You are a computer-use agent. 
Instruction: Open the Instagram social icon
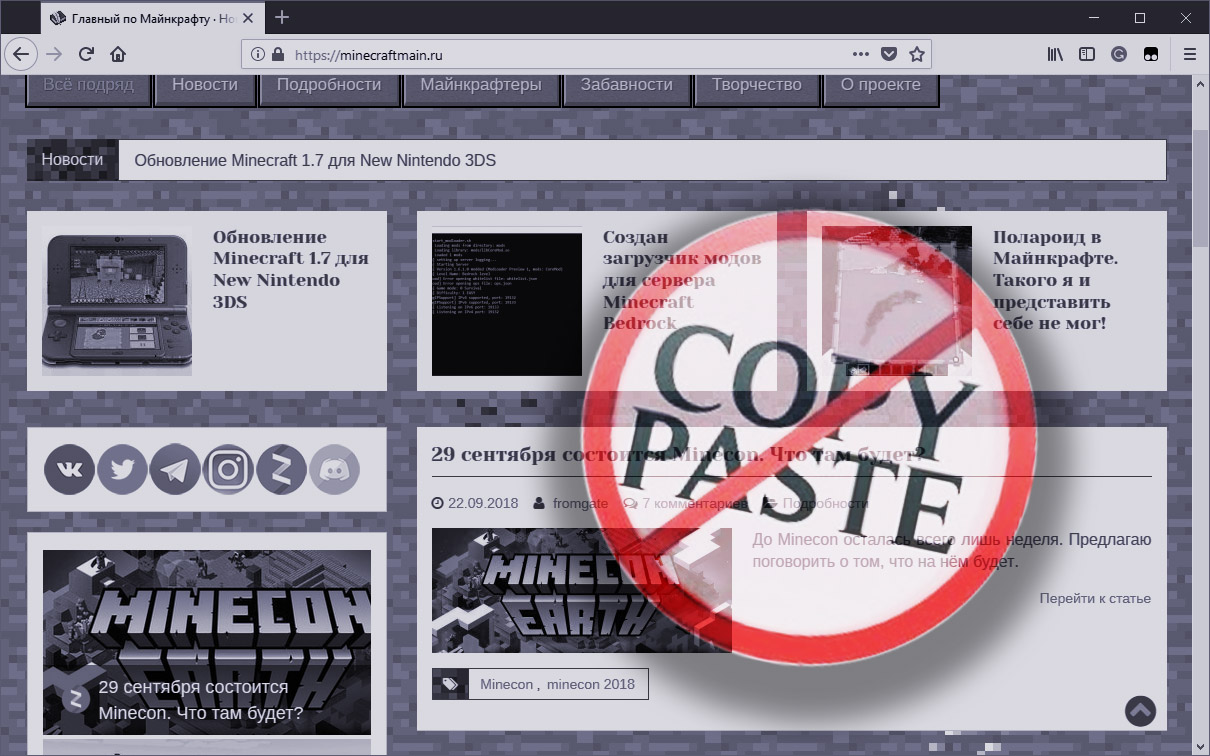point(228,470)
